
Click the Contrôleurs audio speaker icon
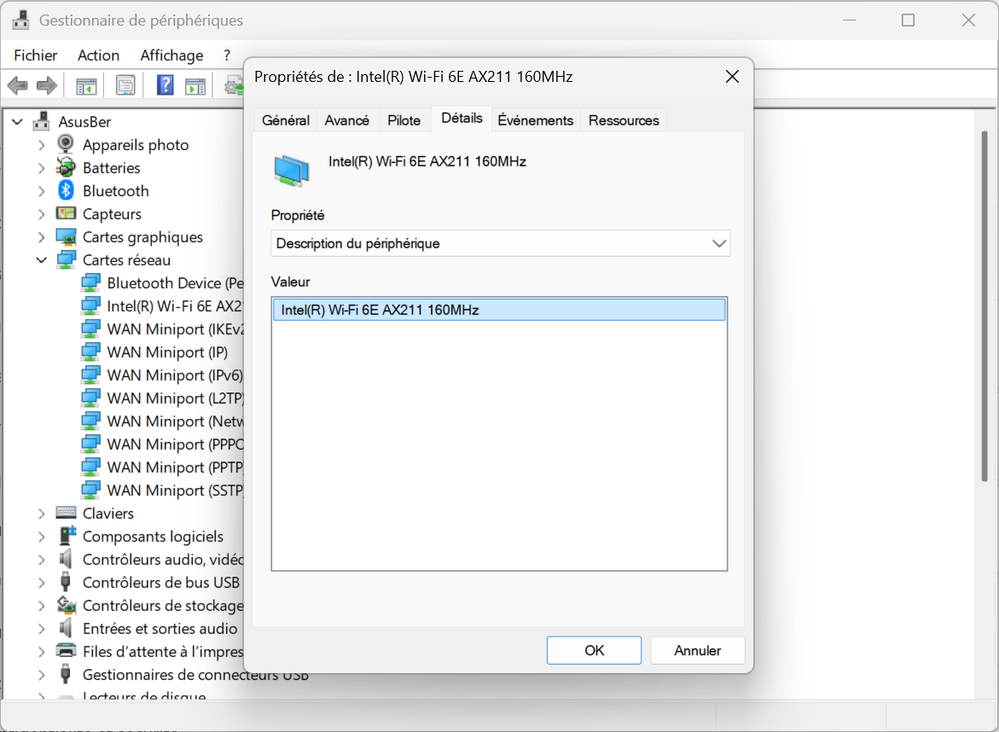[x=66, y=559]
